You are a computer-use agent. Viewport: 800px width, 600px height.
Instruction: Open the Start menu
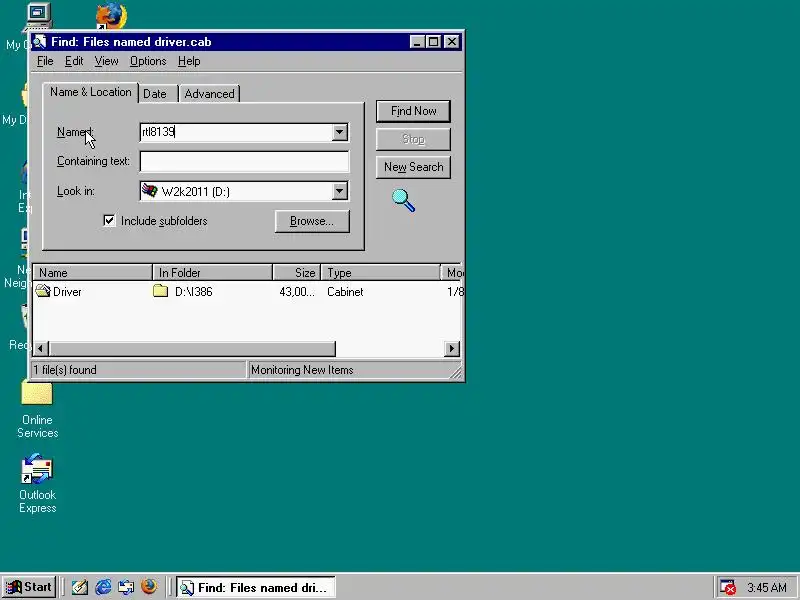point(30,587)
